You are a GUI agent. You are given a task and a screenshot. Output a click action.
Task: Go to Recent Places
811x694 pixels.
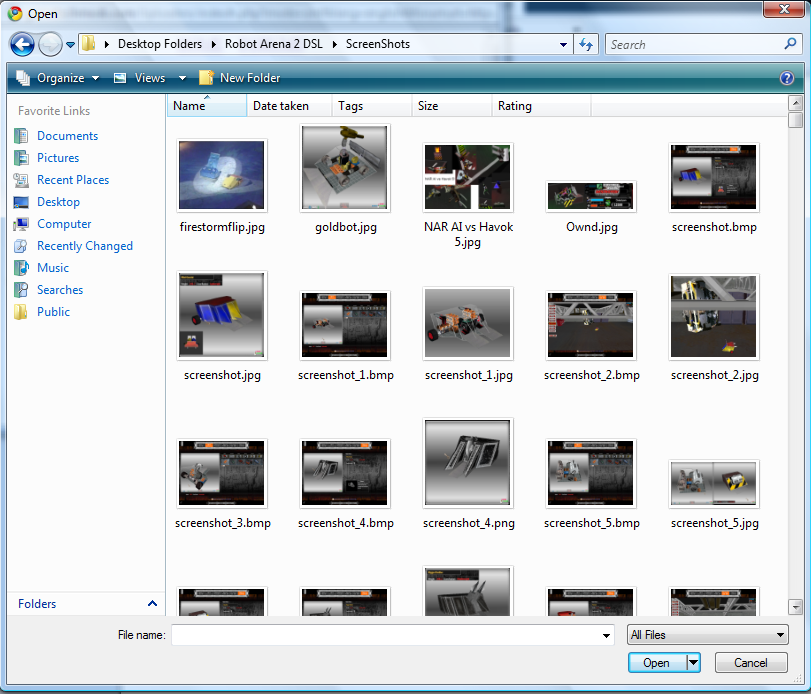click(73, 180)
